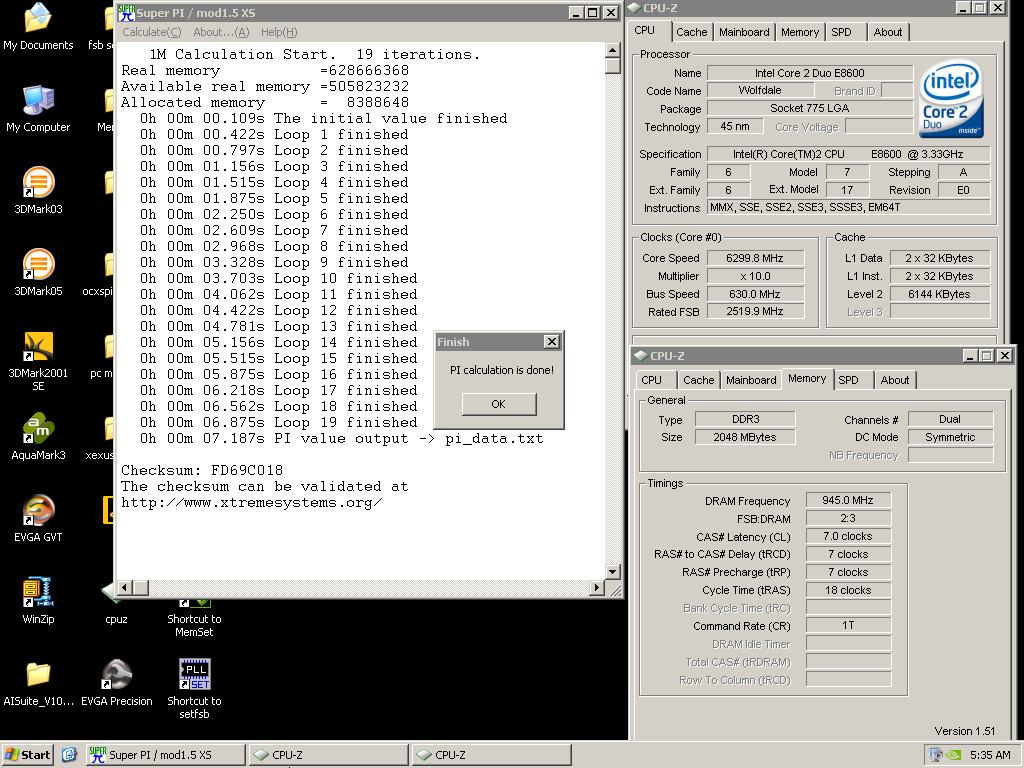The width and height of the screenshot is (1024, 768).
Task: Click the FSB:DRAM value 2:3
Action: point(848,519)
